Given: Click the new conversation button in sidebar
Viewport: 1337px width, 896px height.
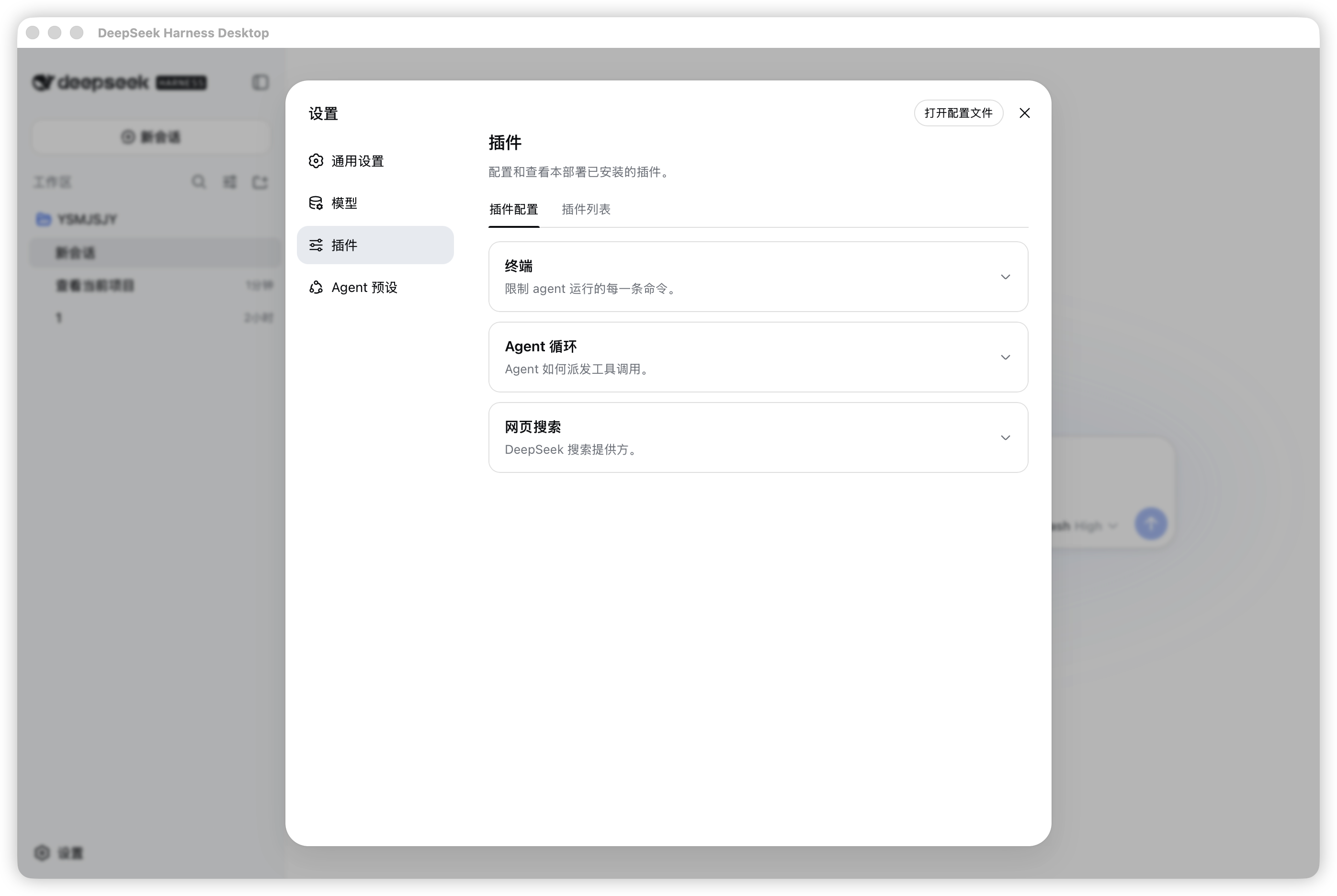Looking at the screenshot, I should click(151, 137).
